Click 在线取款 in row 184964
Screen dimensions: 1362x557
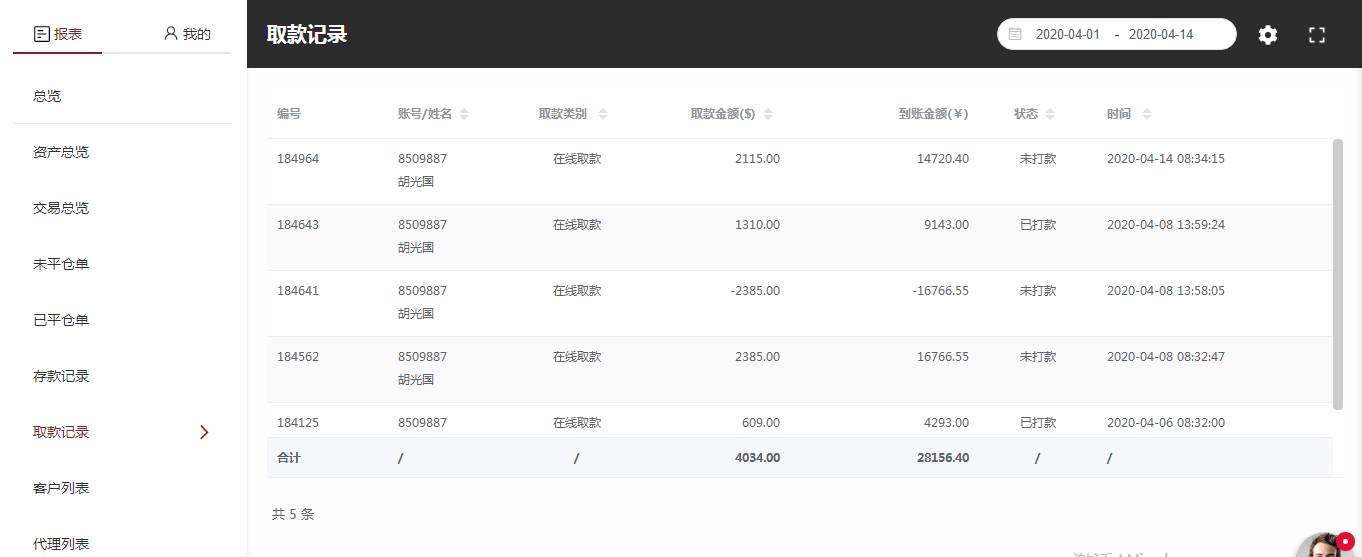577,159
